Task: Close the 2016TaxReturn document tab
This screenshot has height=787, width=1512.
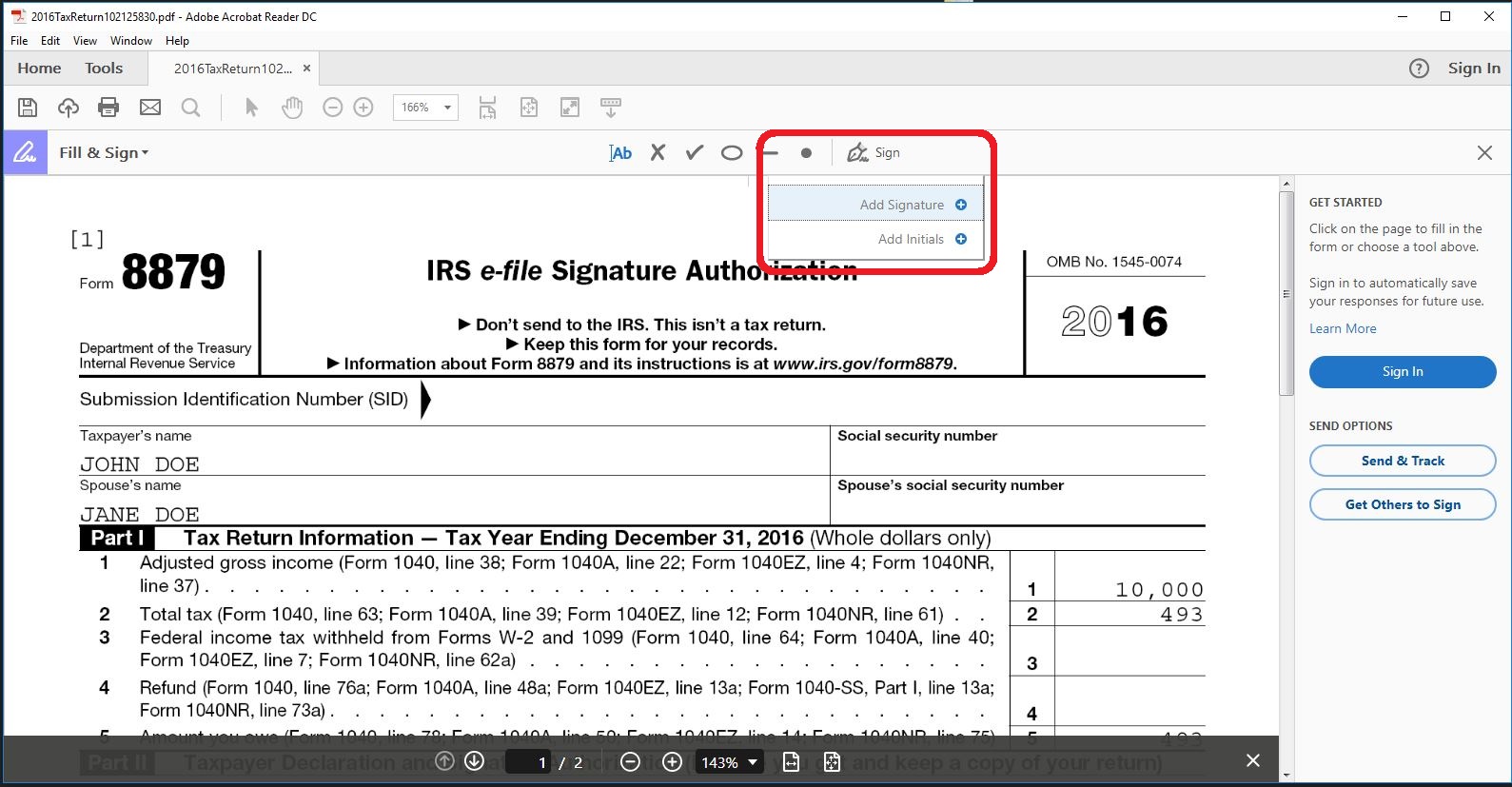Action: [x=306, y=69]
